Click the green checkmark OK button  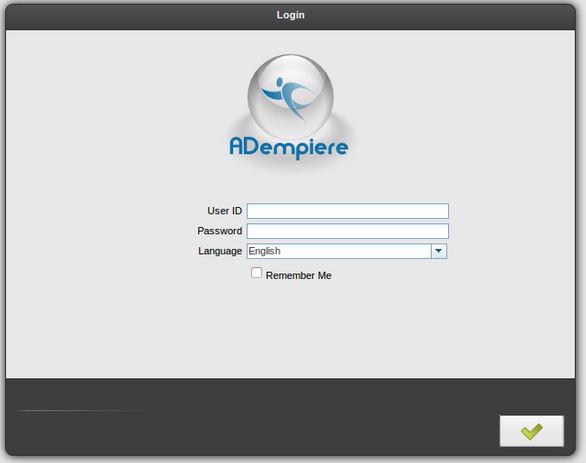(531, 431)
